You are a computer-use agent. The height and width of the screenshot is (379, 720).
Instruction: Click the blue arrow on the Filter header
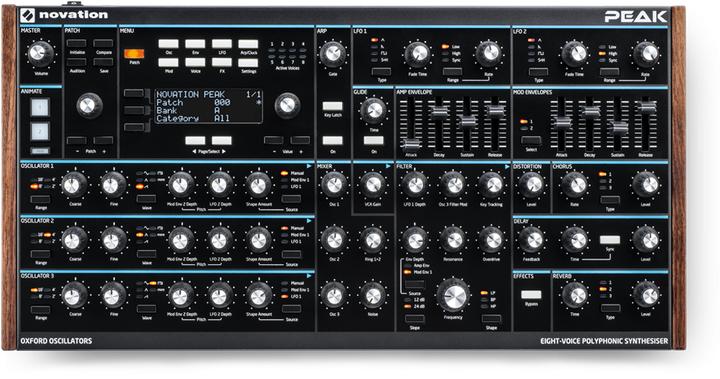(507, 166)
